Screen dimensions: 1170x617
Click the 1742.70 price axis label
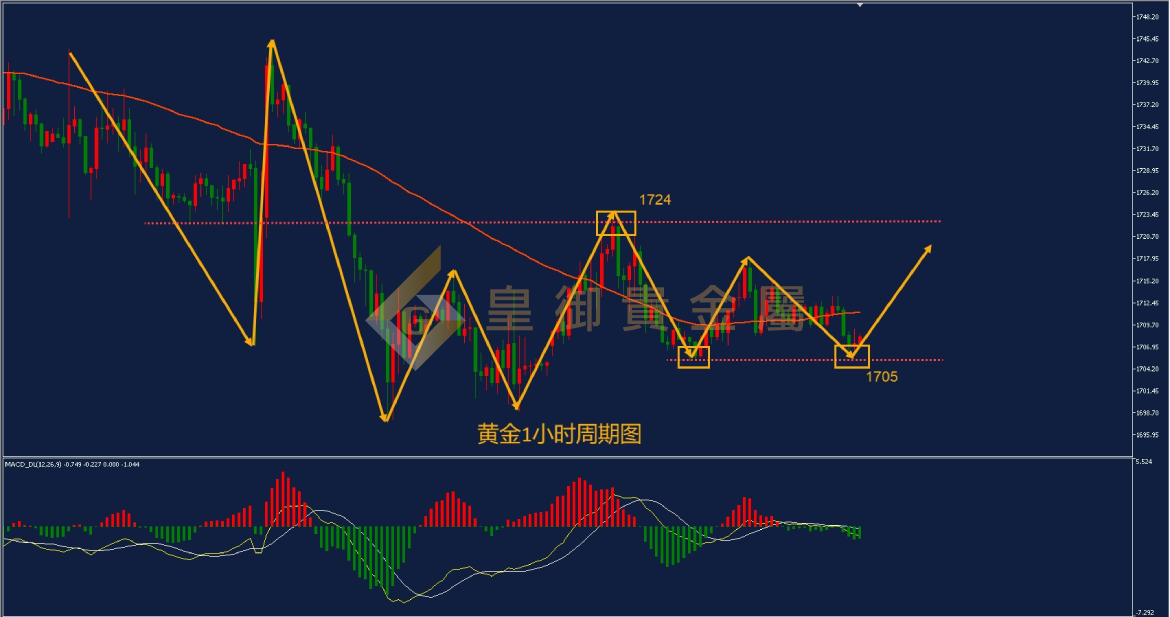1146,60
